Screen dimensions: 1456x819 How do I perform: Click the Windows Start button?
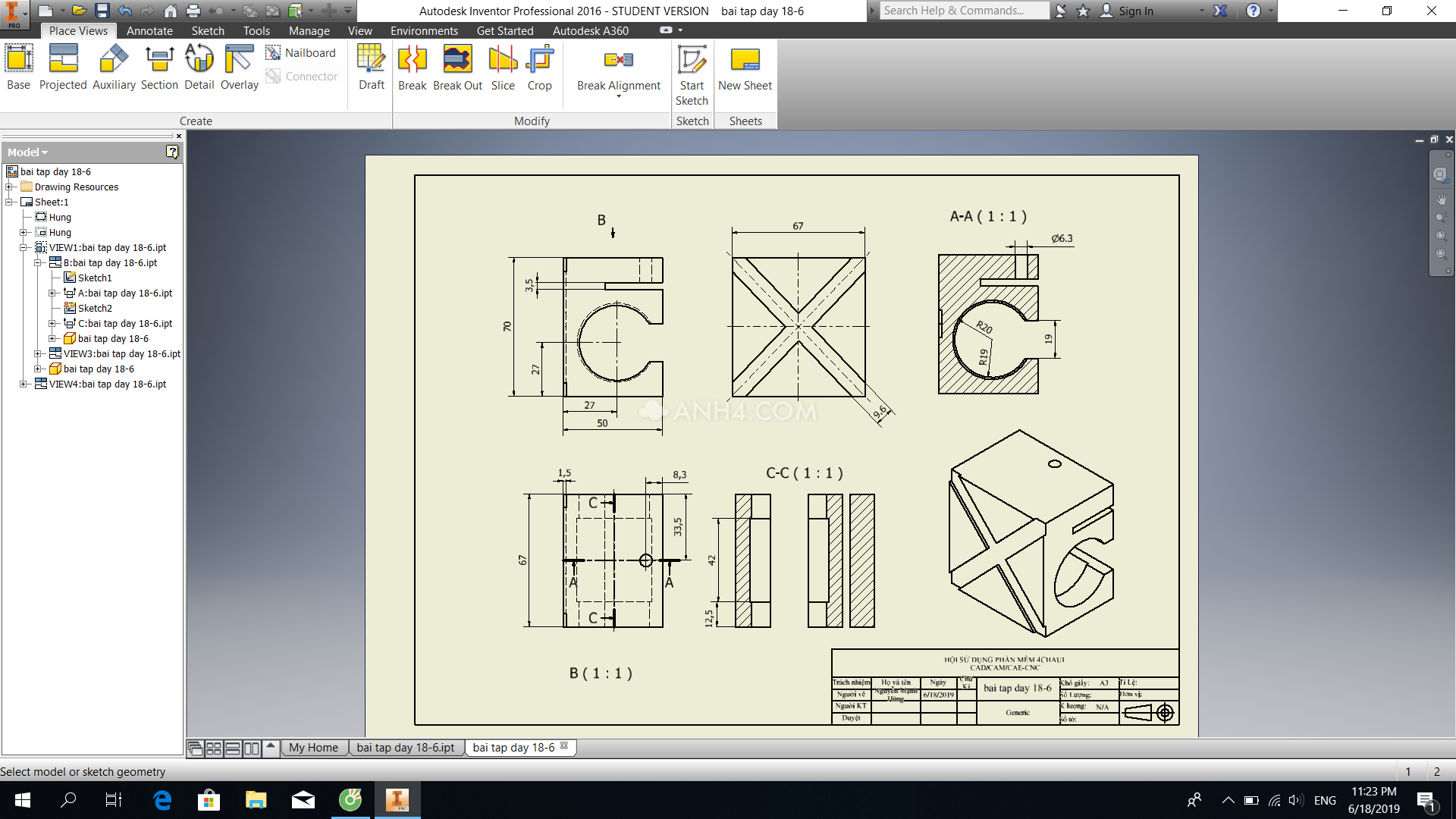23,800
